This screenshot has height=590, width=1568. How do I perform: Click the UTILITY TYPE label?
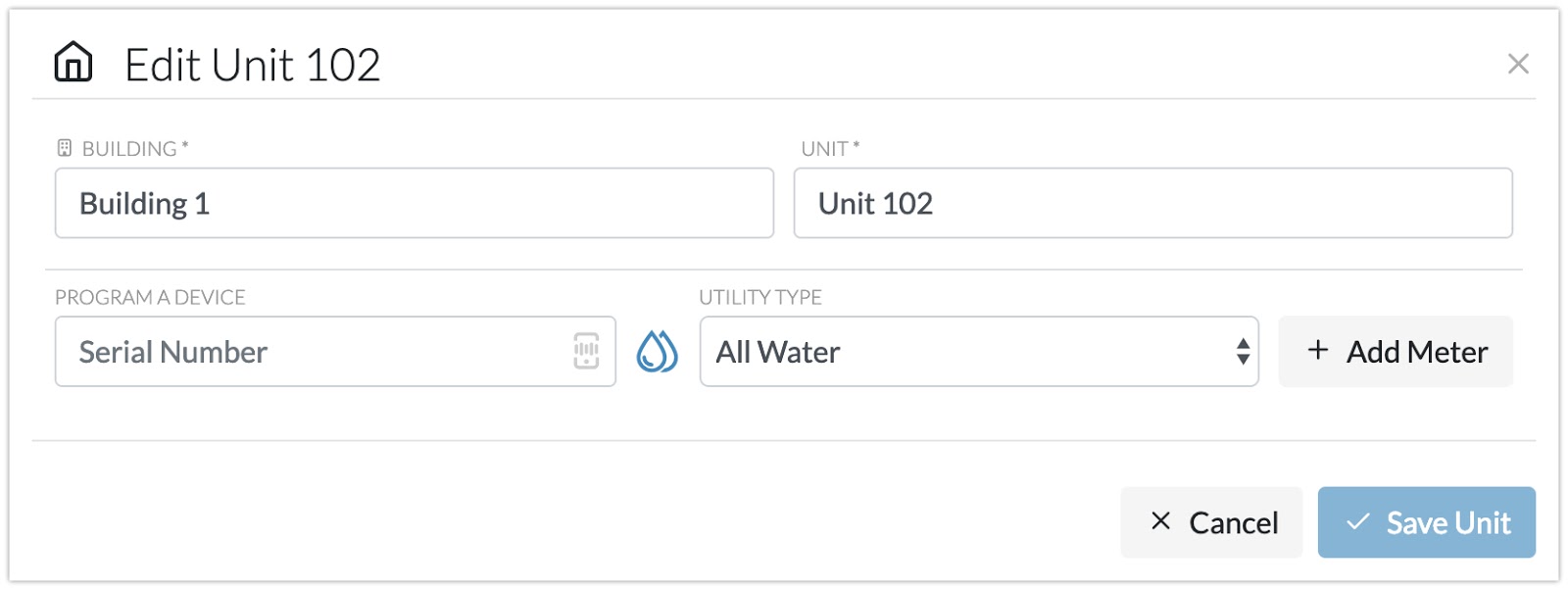click(760, 297)
